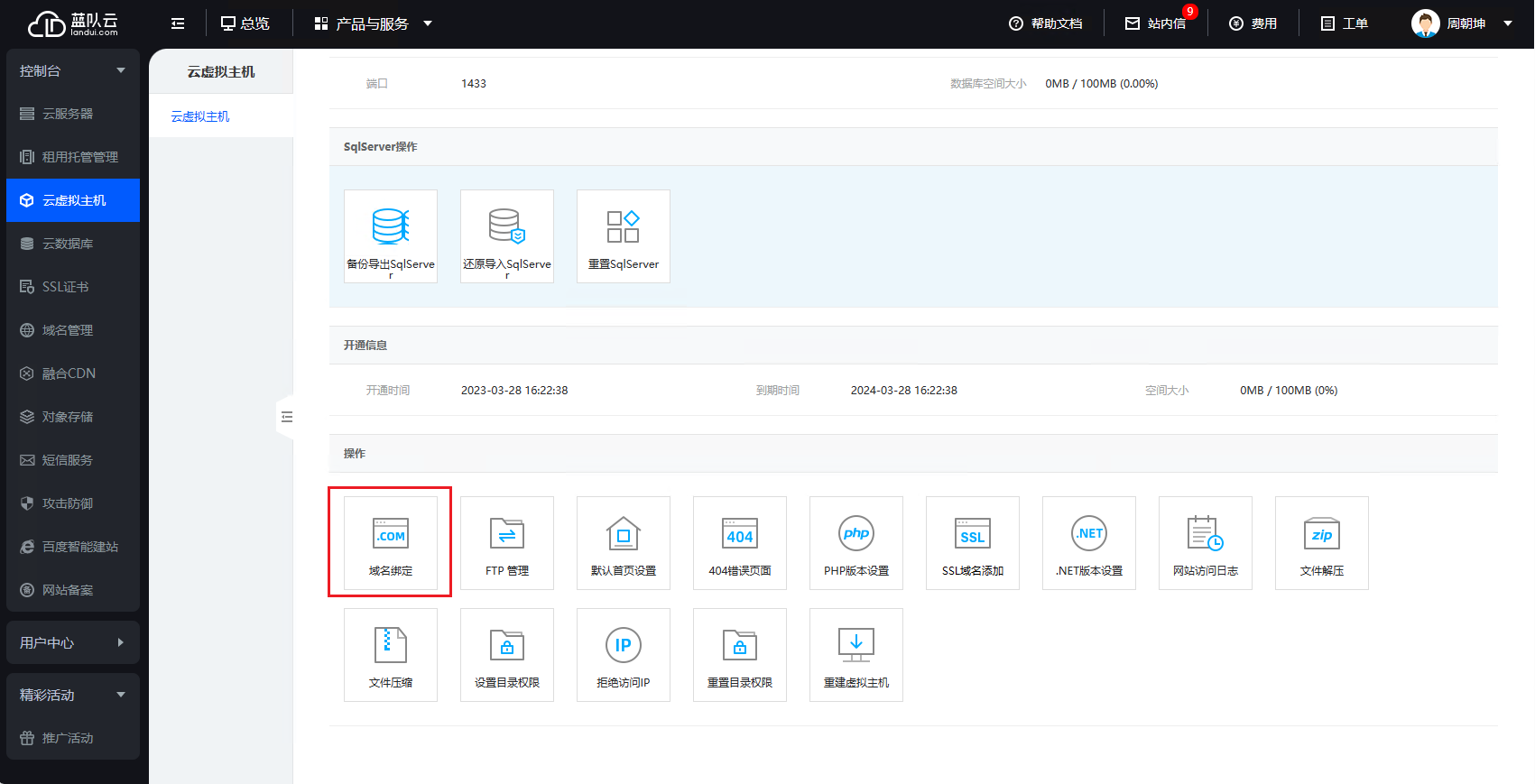
Task: Open PHP版本设置 settings
Action: (x=855, y=542)
